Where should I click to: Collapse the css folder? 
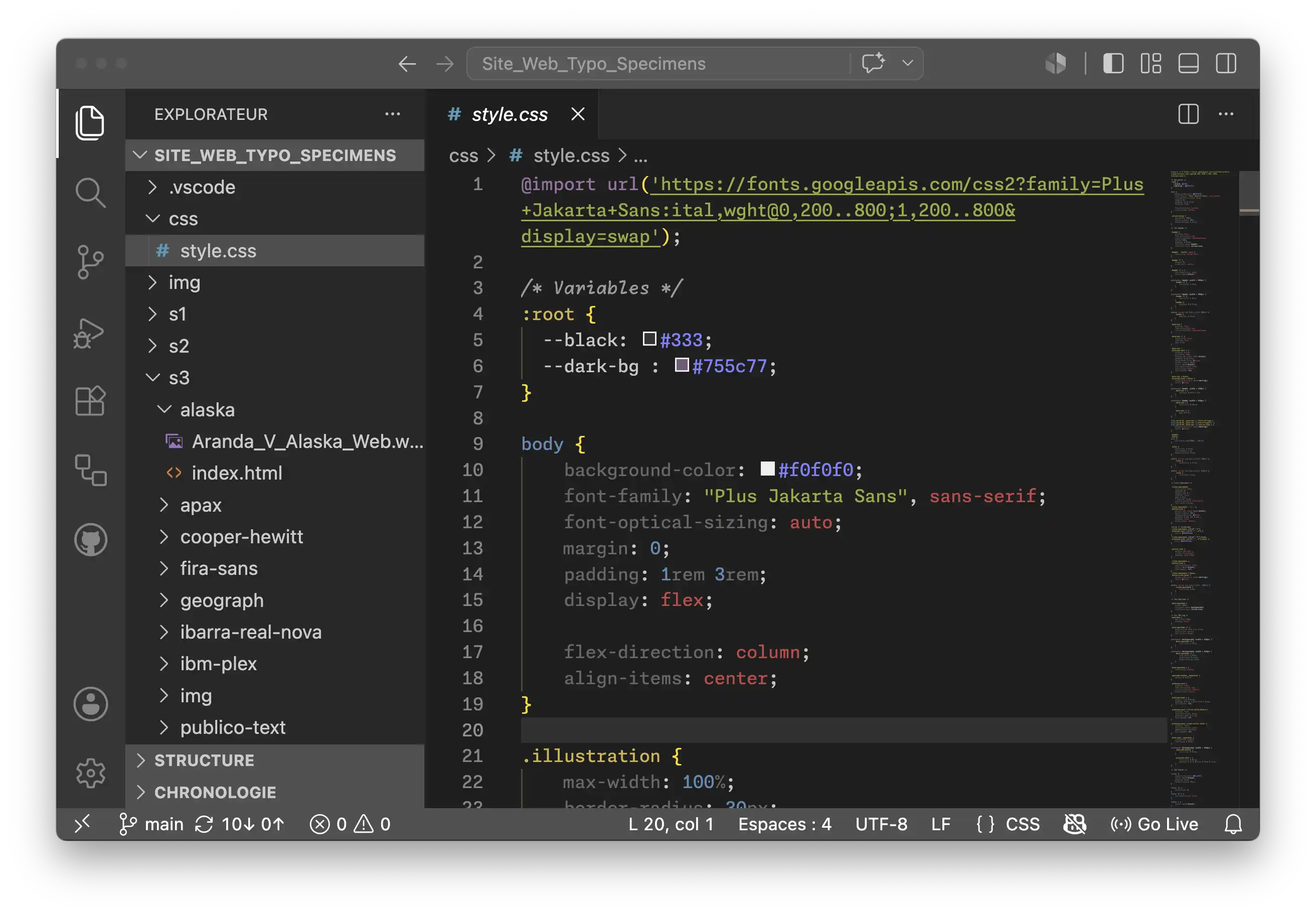pos(274,219)
